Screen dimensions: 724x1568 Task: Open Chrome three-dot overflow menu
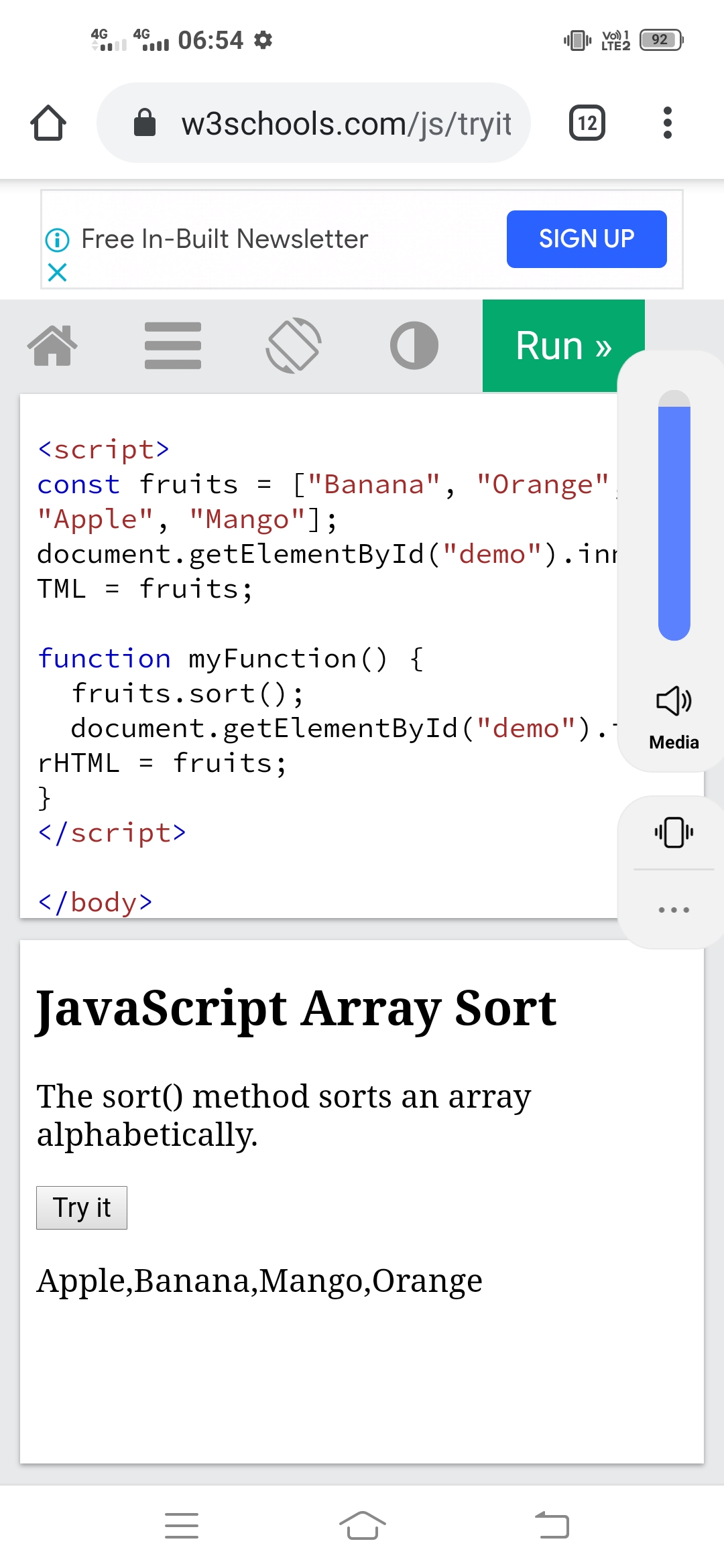click(x=666, y=123)
